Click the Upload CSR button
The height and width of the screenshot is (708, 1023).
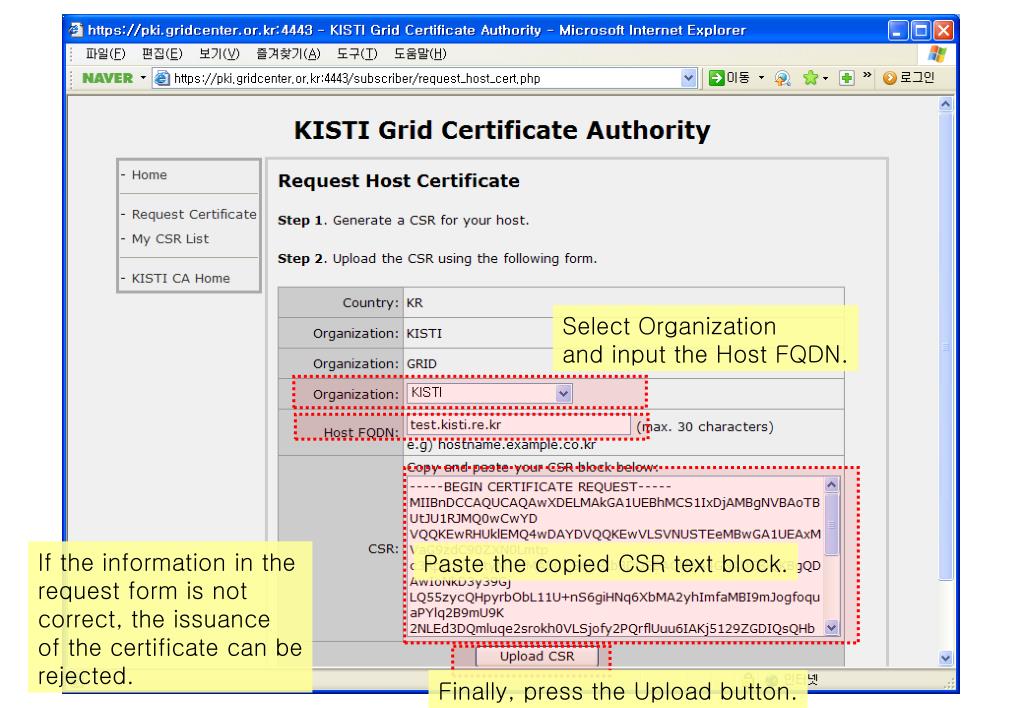tap(537, 656)
